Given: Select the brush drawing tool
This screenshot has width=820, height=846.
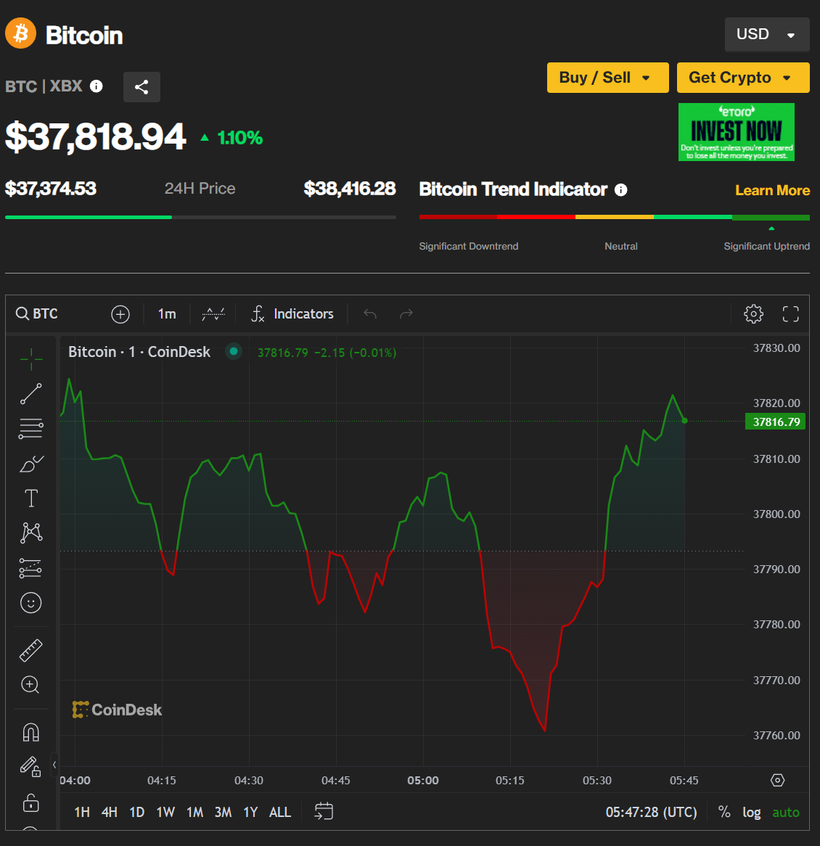Looking at the screenshot, I should [x=31, y=463].
